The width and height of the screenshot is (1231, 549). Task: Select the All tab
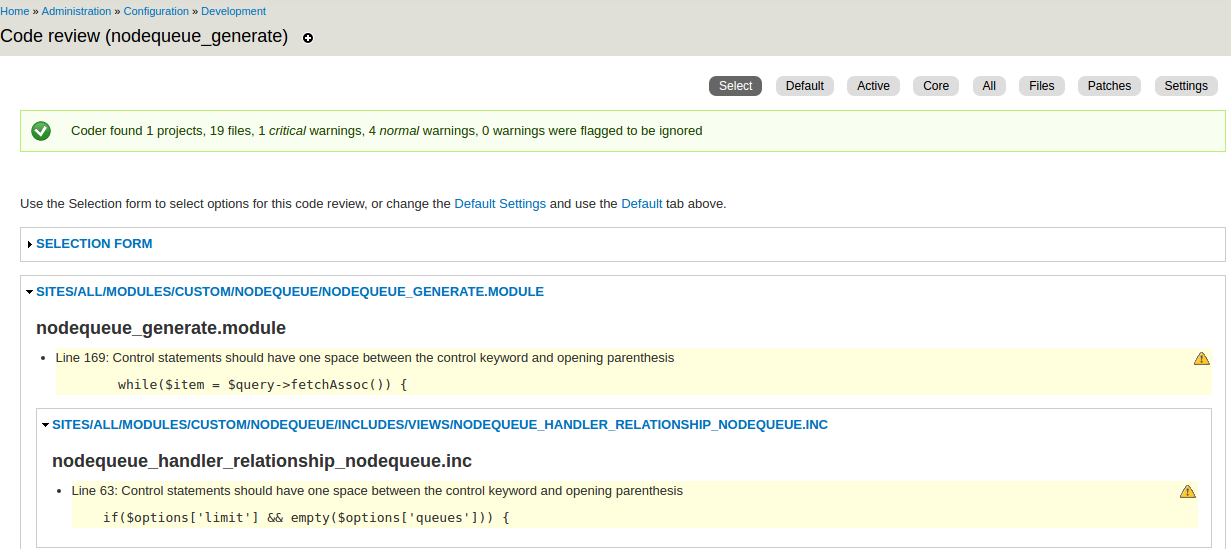pos(988,86)
